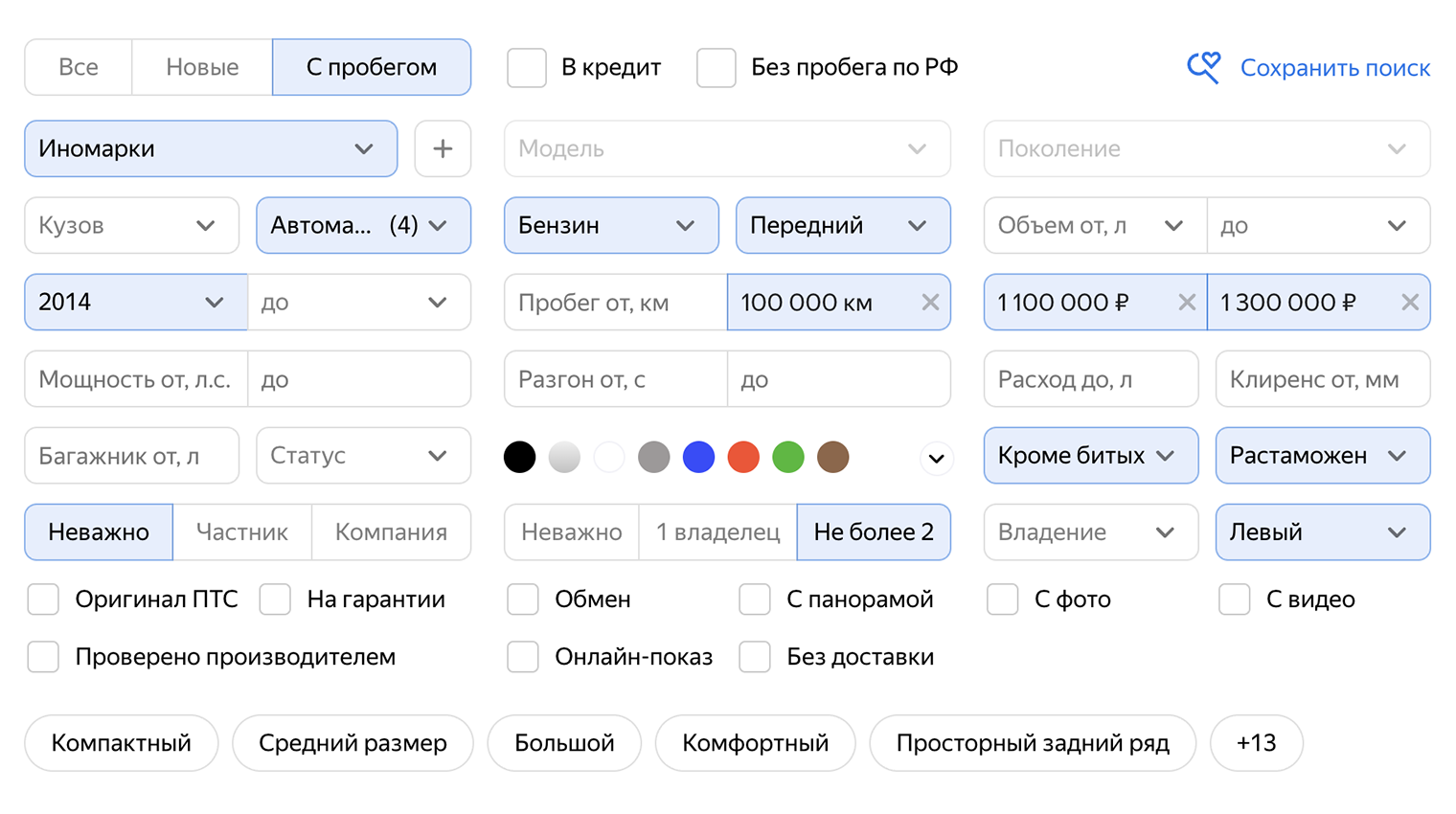Click the Компактный tag
Screen dimensions: 1456x814
click(122, 743)
